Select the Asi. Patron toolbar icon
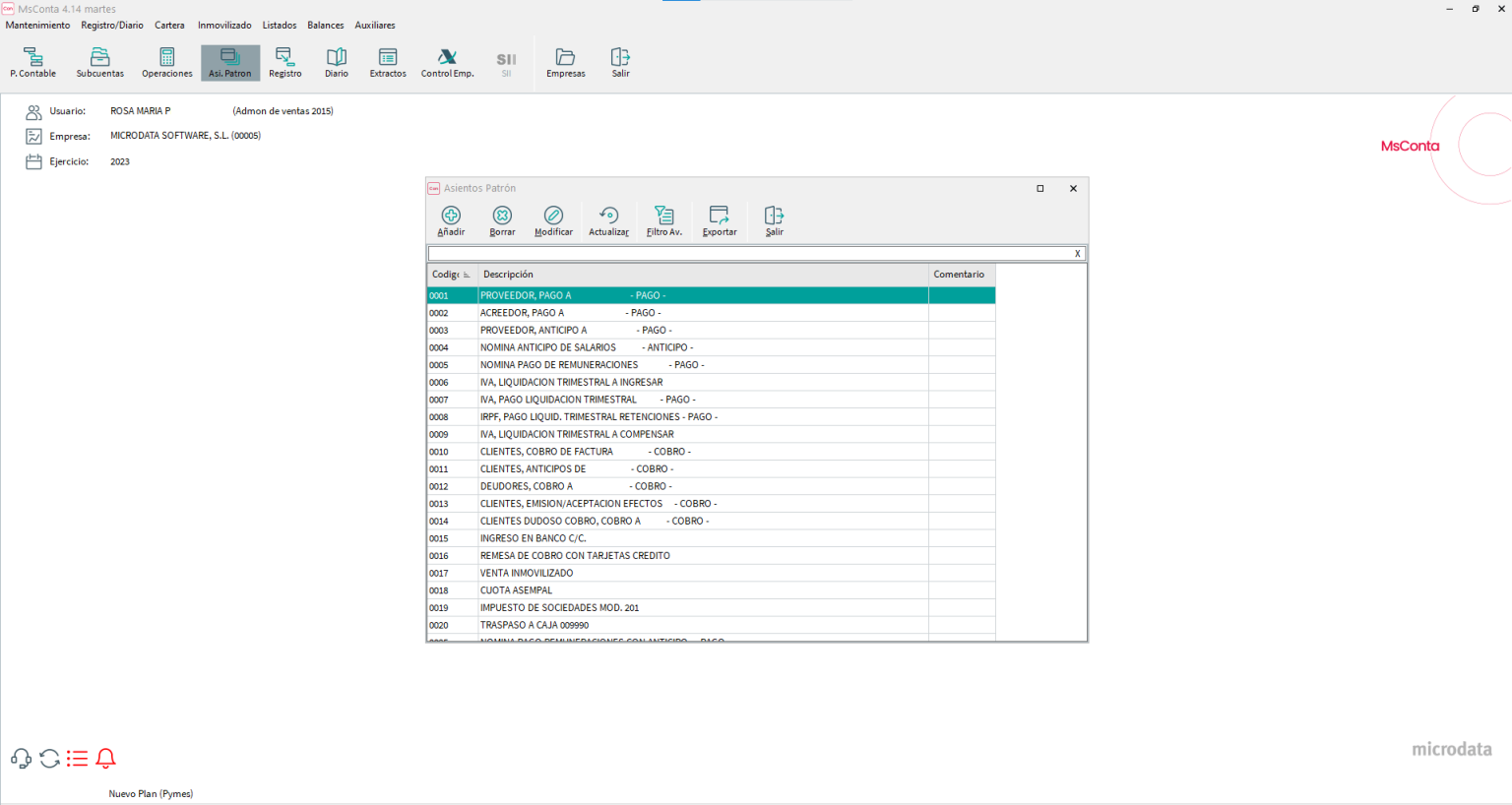Viewport: 1512px width, 805px height. pyautogui.click(x=230, y=63)
